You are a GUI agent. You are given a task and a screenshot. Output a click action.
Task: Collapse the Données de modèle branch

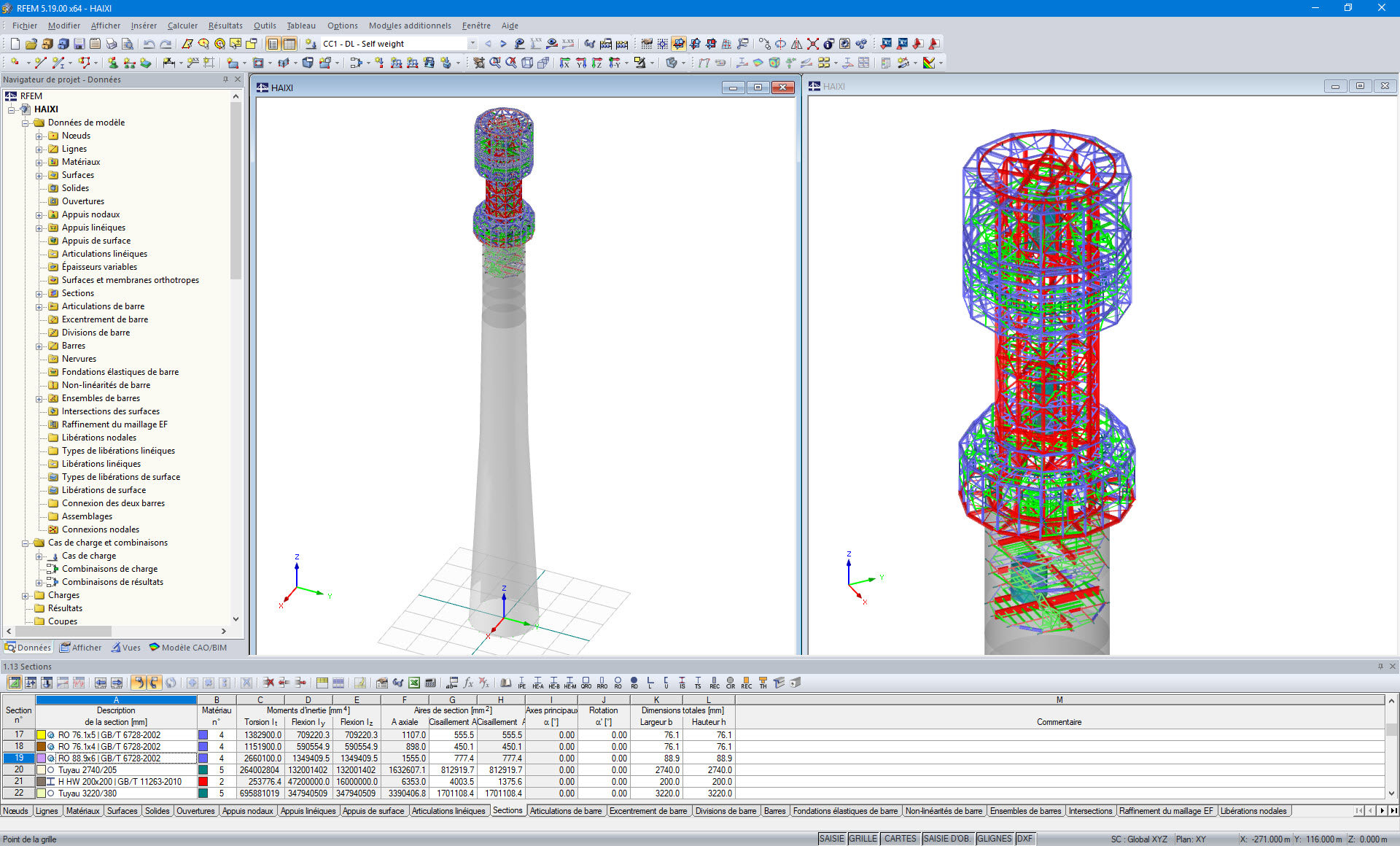[x=24, y=123]
